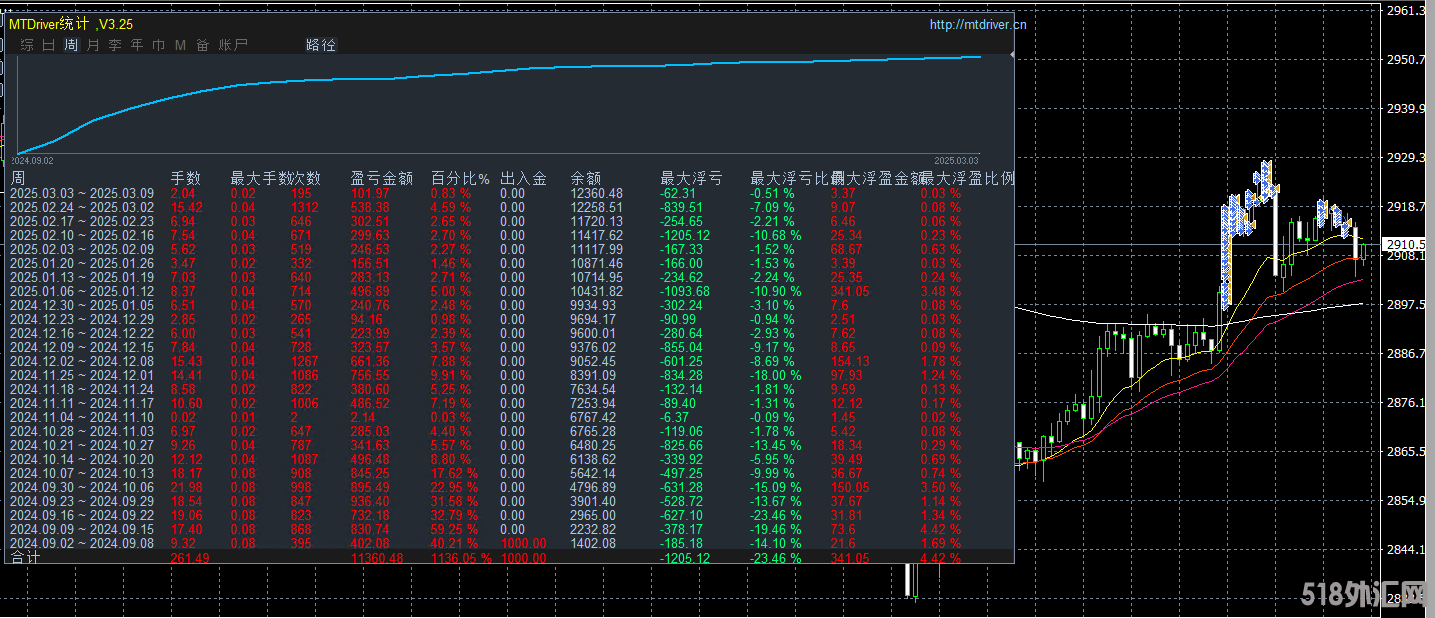This screenshot has width=1435, height=618.
Task: Open the 季 quarterly statistics tab
Action: coord(115,45)
